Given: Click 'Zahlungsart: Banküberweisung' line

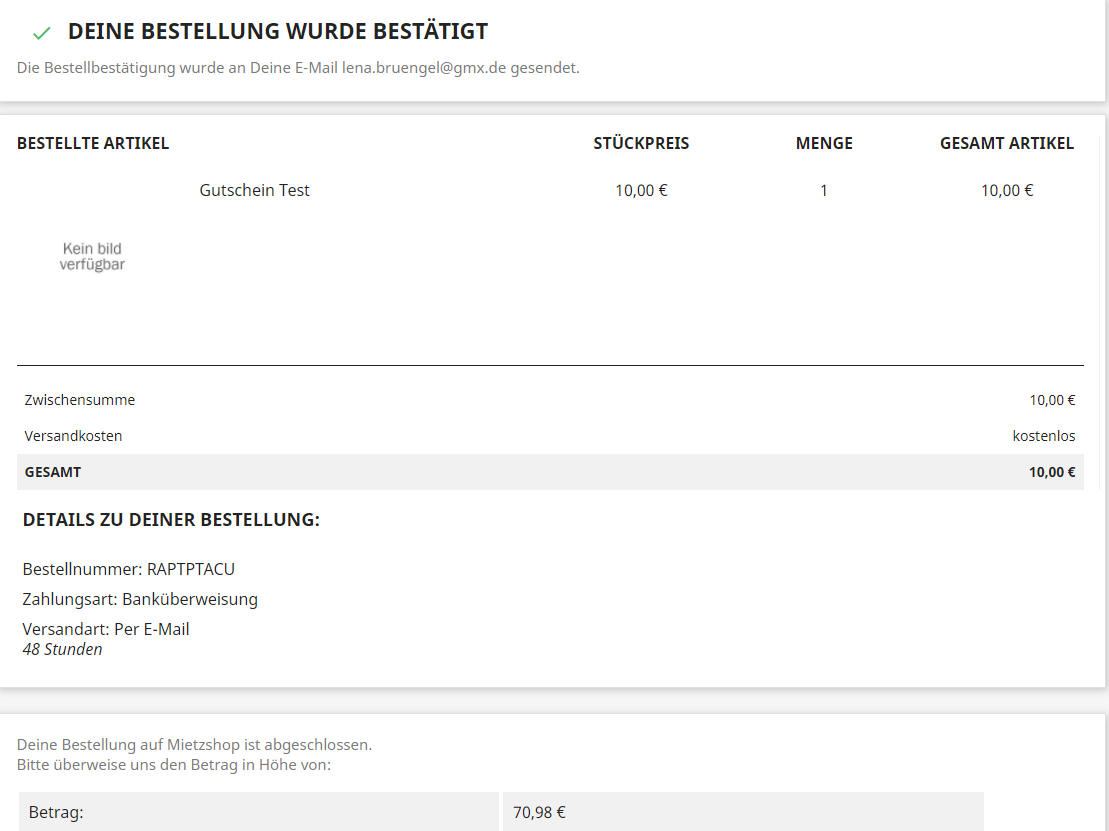Looking at the screenshot, I should 140,600.
